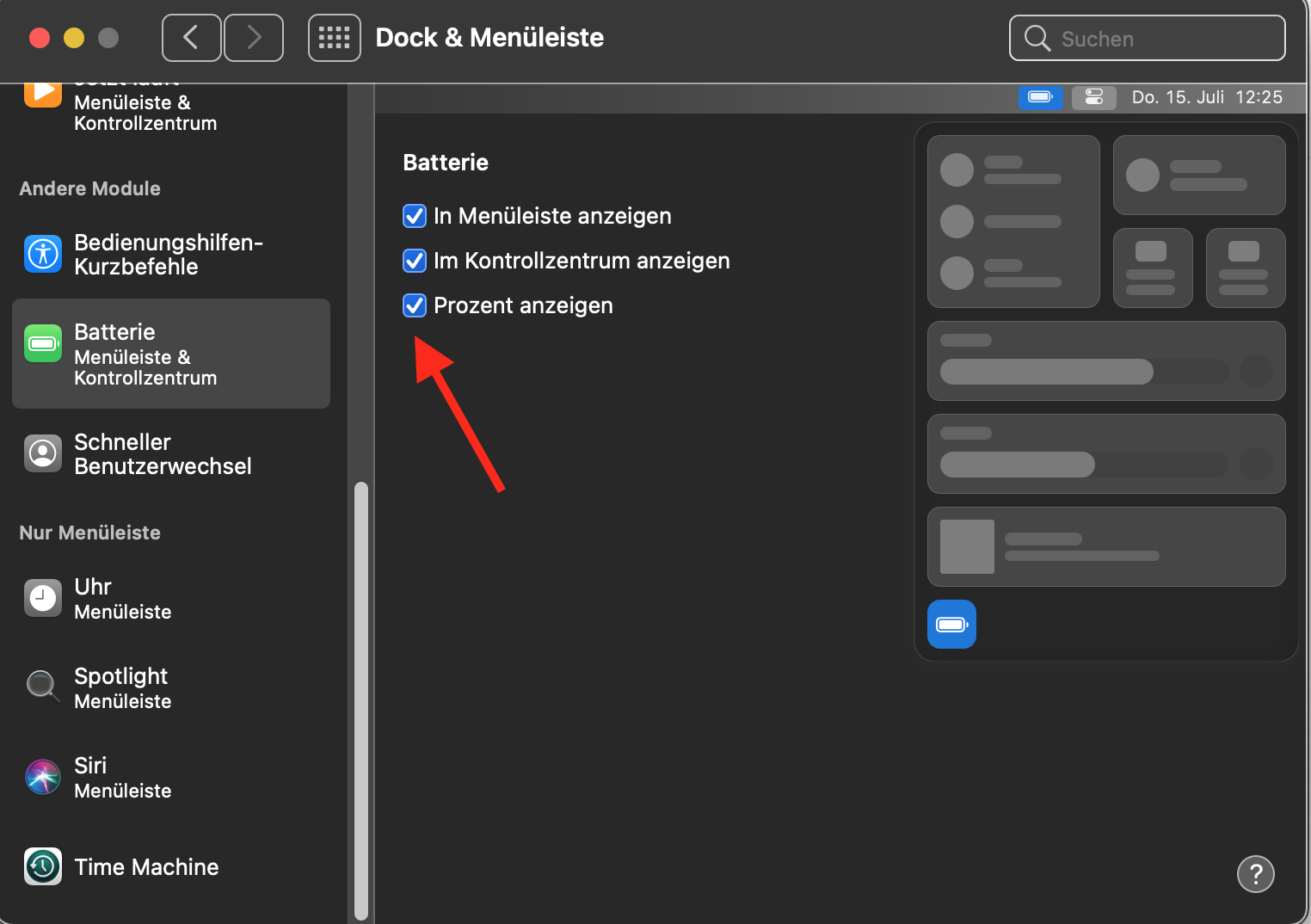
Task: Toggle Im Kontrollzentrum anzeigen checkbox
Action: [x=415, y=261]
